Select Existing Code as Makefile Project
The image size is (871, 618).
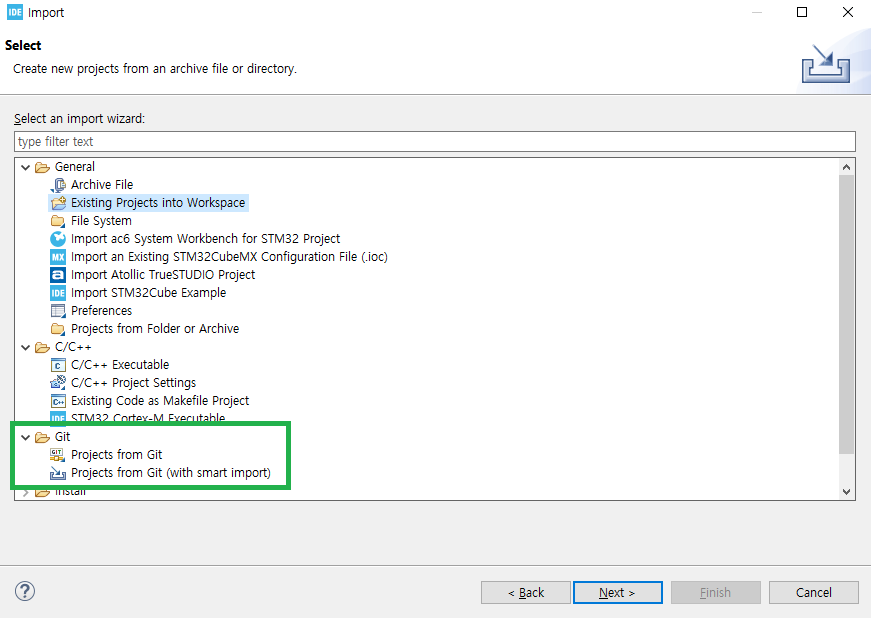[160, 401]
